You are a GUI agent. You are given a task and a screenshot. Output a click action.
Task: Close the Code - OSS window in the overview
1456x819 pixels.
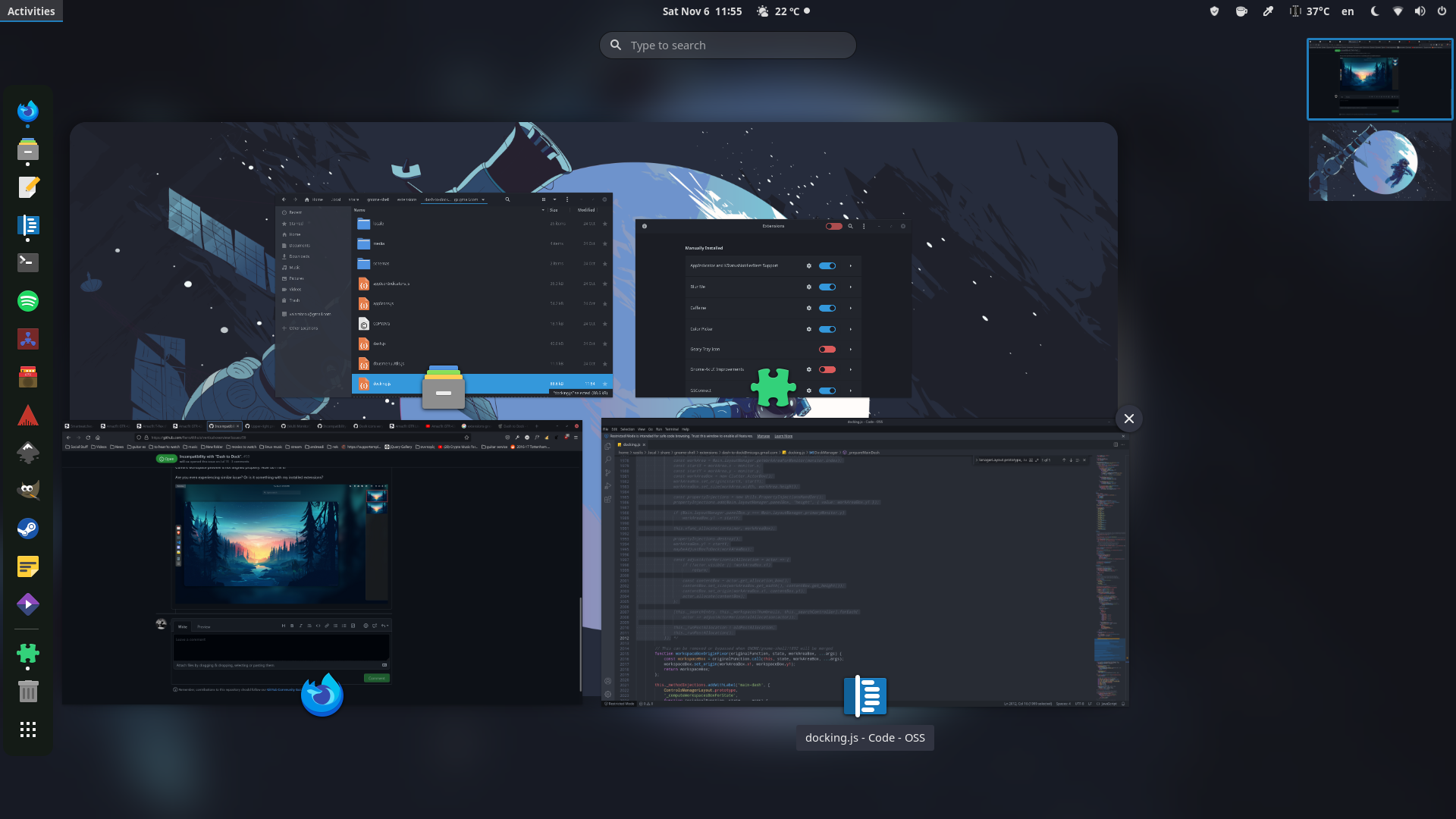(1128, 419)
